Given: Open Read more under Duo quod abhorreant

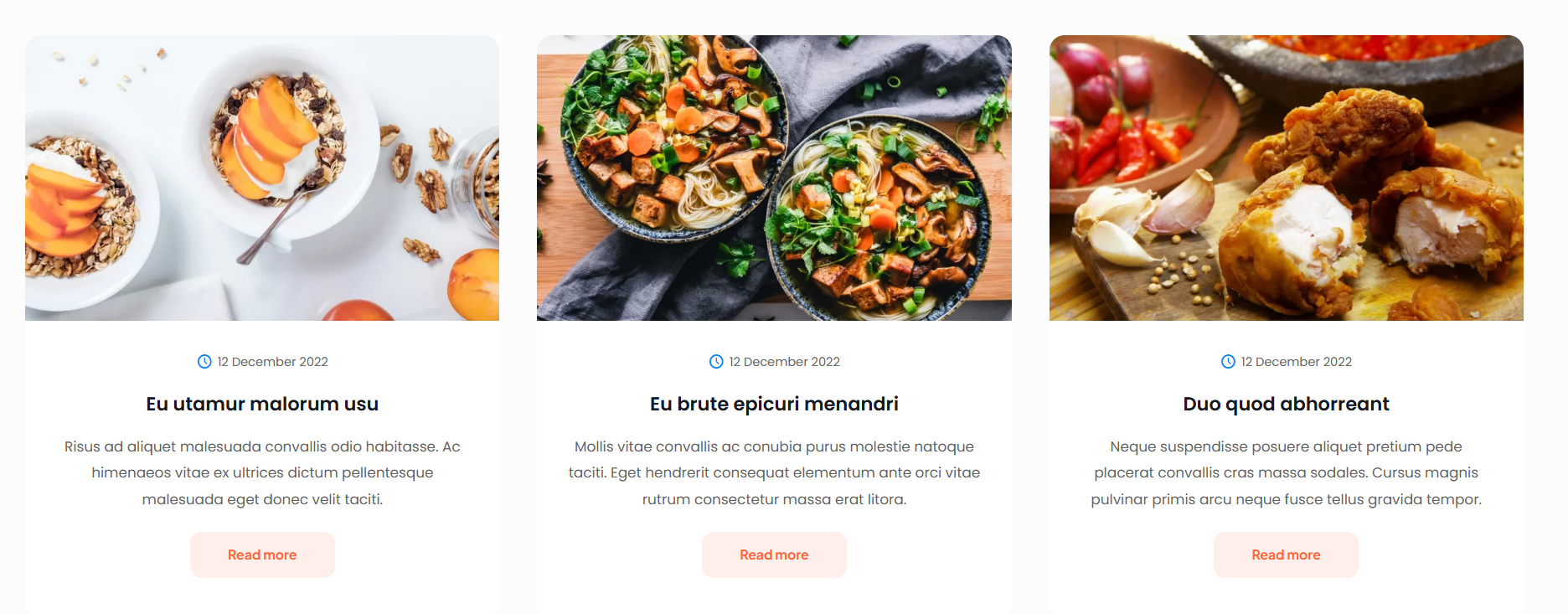Looking at the screenshot, I should pyautogui.click(x=1286, y=555).
